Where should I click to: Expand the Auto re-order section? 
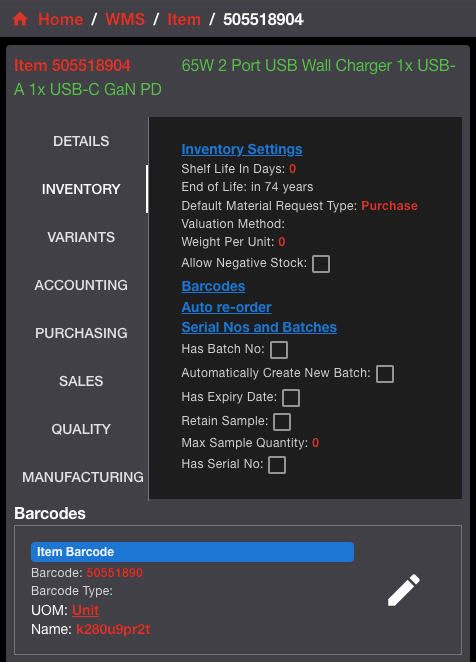point(226,307)
